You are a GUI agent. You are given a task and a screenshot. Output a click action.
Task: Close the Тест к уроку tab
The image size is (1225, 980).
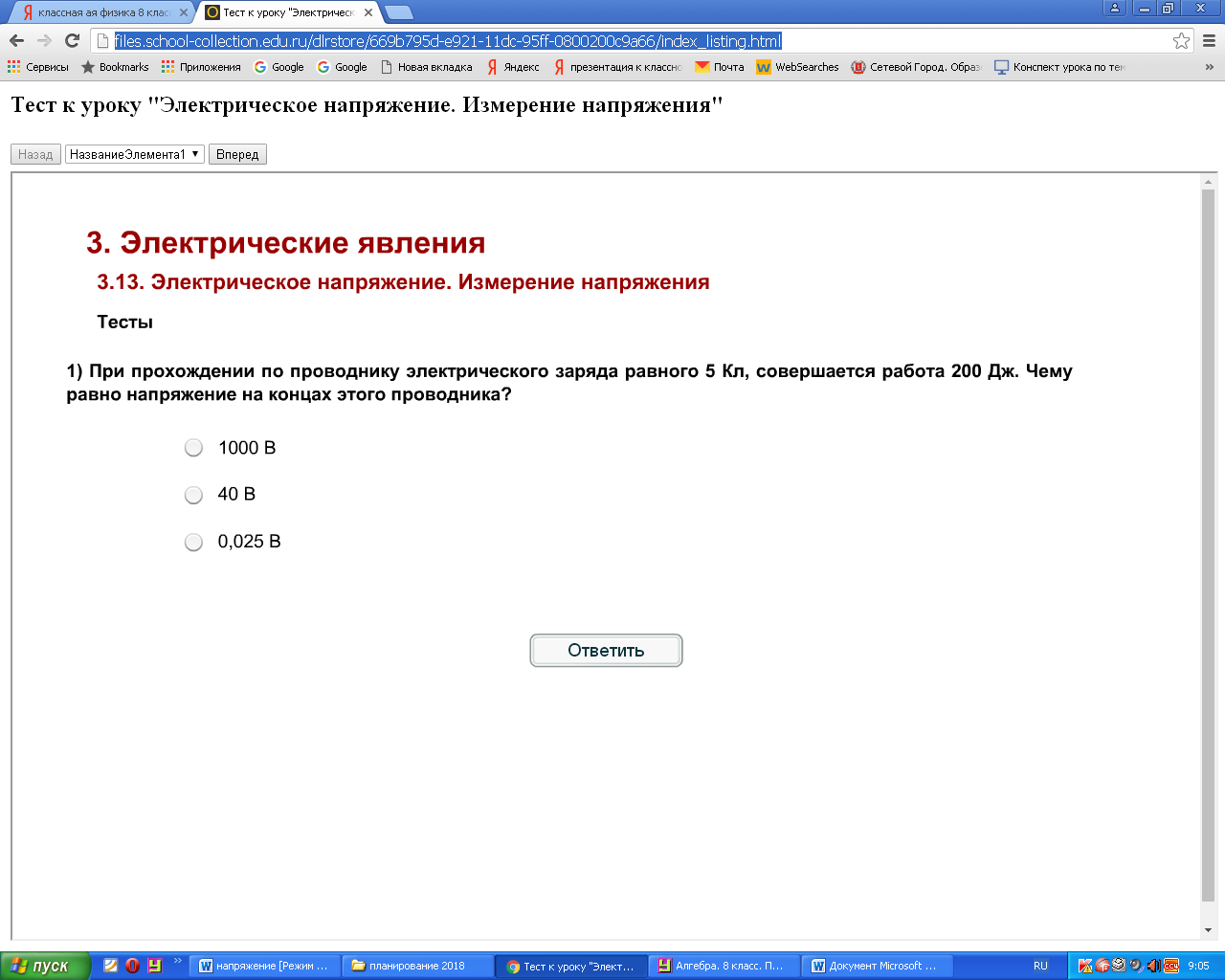click(368, 12)
